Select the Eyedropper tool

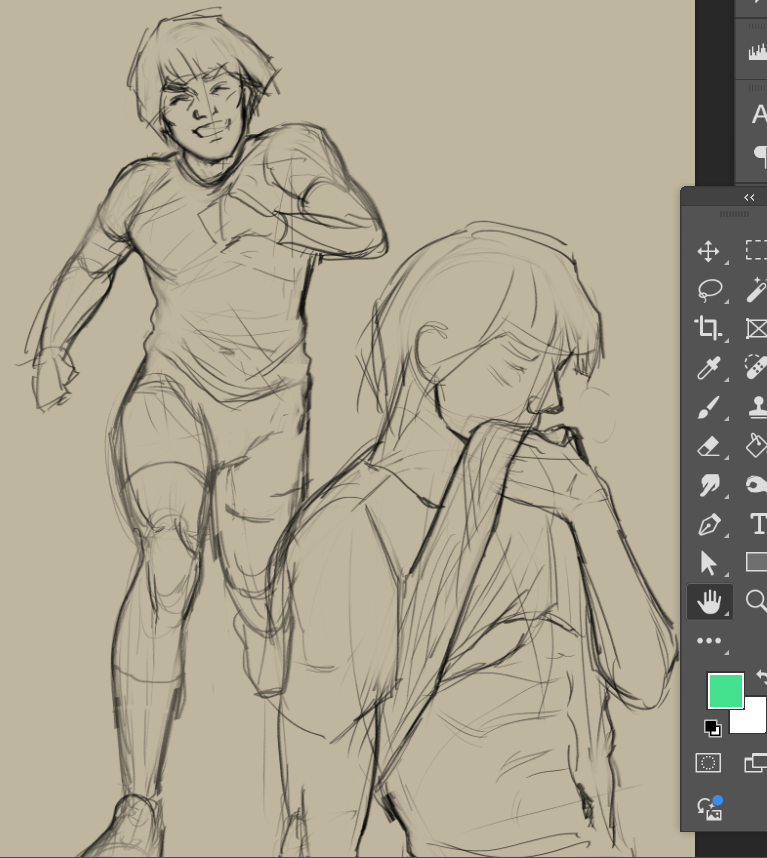coord(708,368)
